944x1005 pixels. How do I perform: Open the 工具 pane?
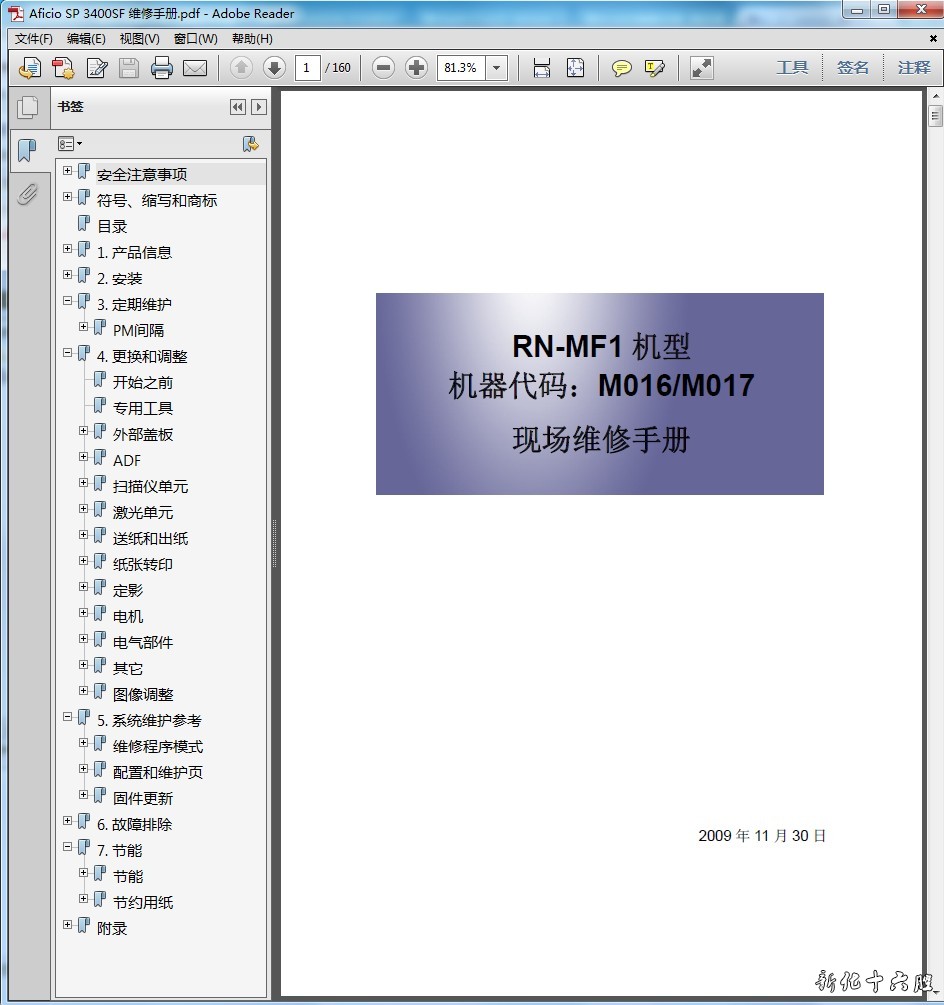point(792,68)
